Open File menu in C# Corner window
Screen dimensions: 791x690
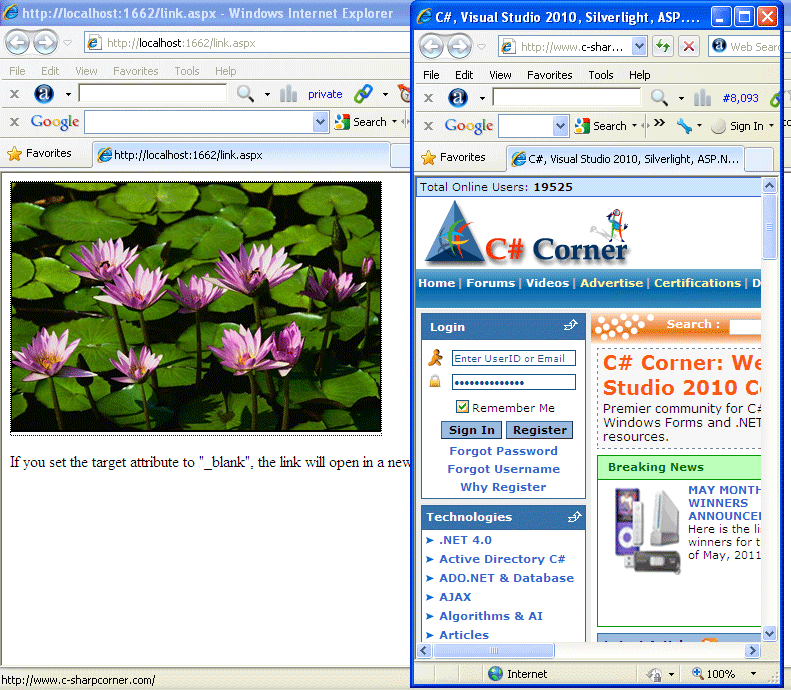point(431,75)
